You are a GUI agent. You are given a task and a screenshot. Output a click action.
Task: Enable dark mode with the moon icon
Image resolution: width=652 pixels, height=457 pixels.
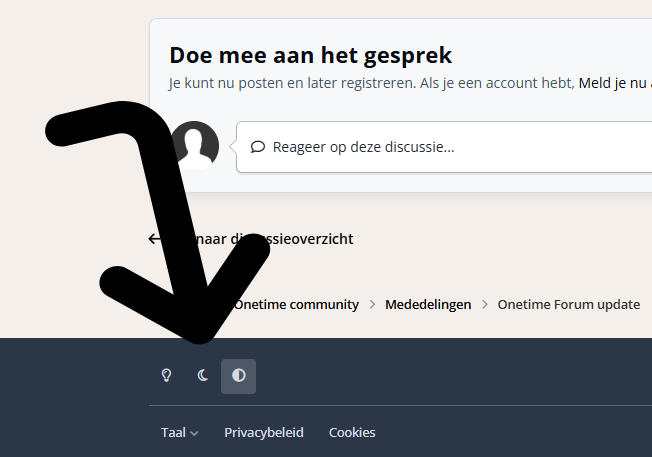203,376
